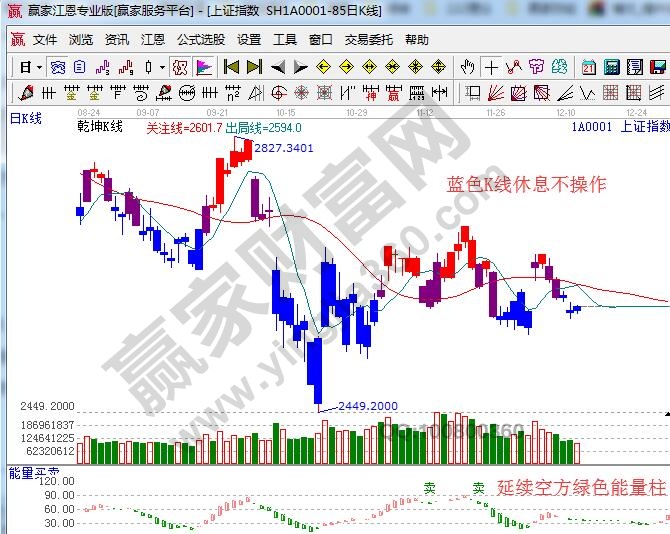
Task: Jump to last bar with skip-forward arrow
Action: pos(254,67)
